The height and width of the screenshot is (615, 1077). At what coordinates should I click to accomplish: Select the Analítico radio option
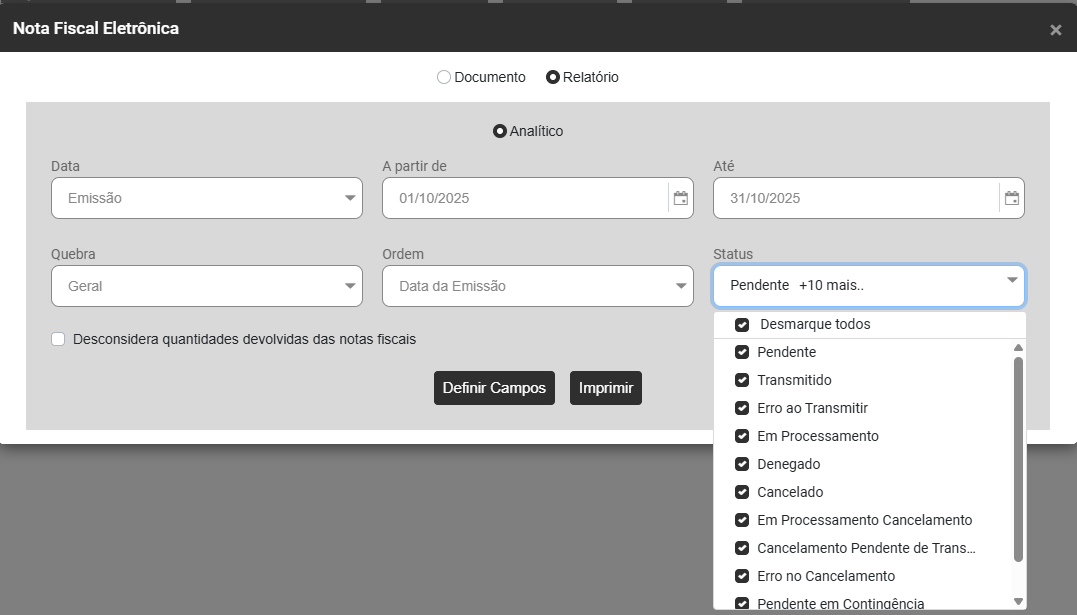point(500,131)
